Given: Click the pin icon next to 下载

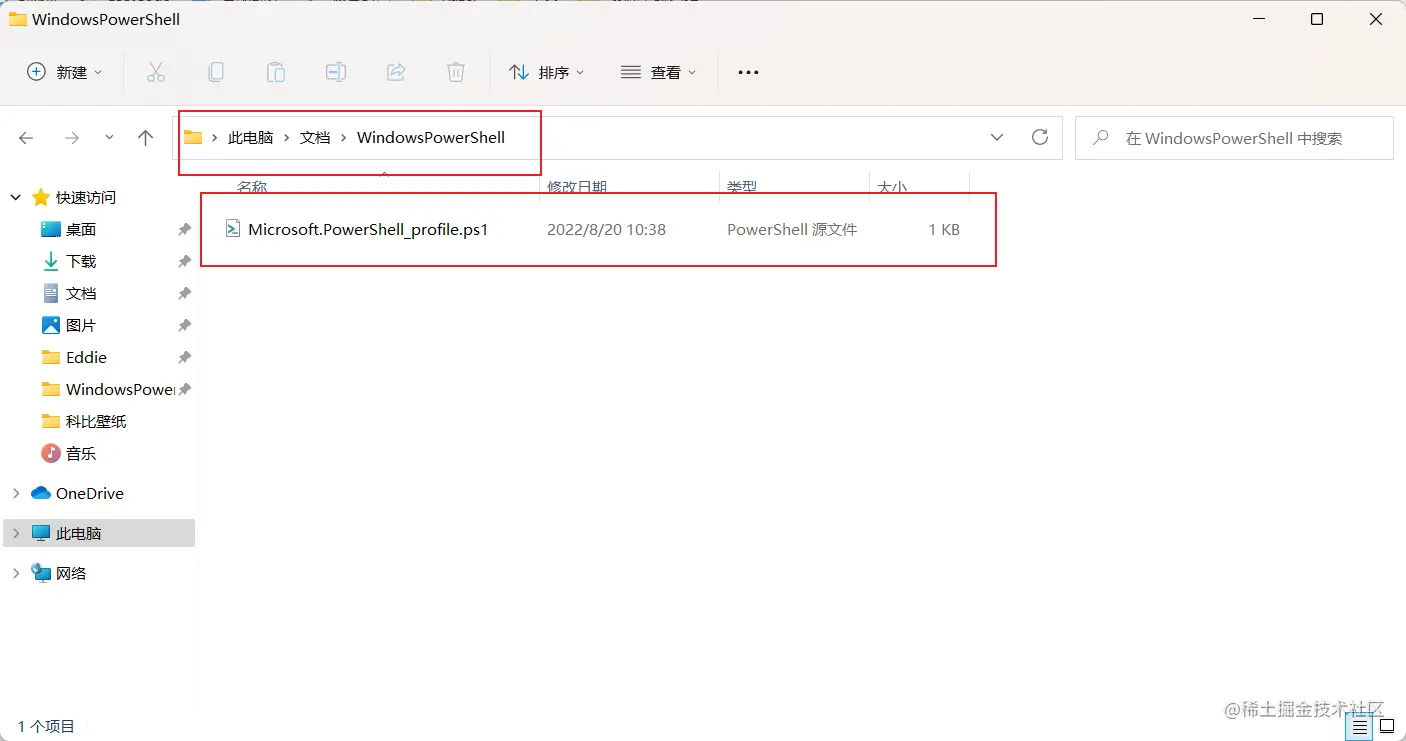Looking at the screenshot, I should 184,261.
